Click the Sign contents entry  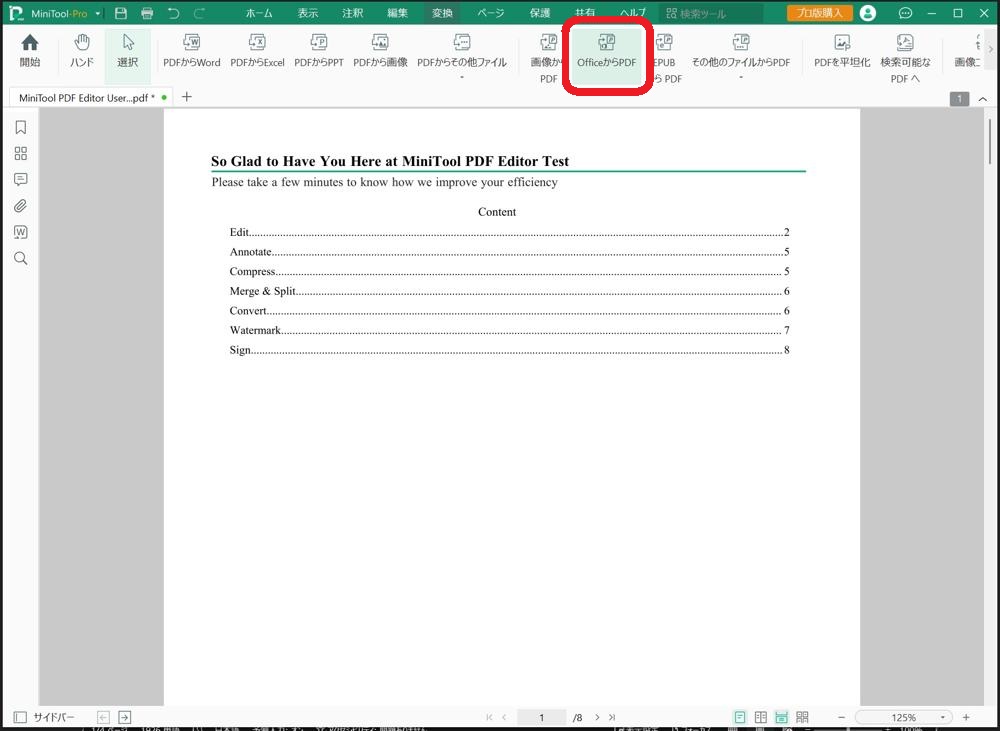[x=510, y=350]
